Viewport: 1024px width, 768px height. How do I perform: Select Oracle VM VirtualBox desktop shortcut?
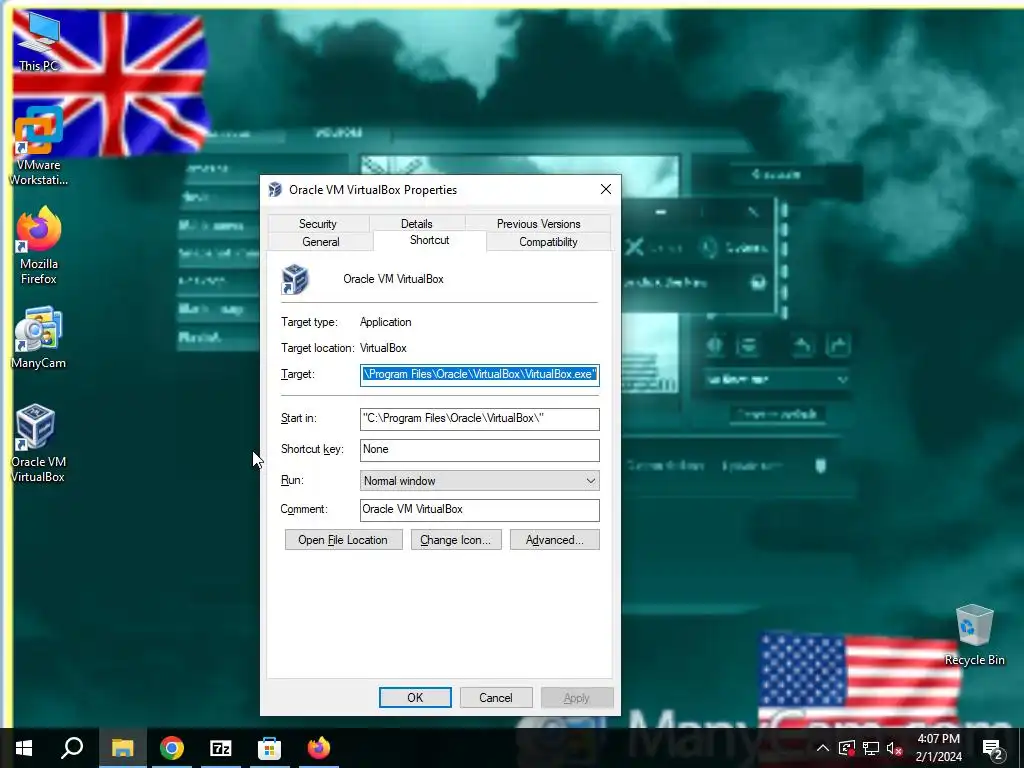point(38,444)
